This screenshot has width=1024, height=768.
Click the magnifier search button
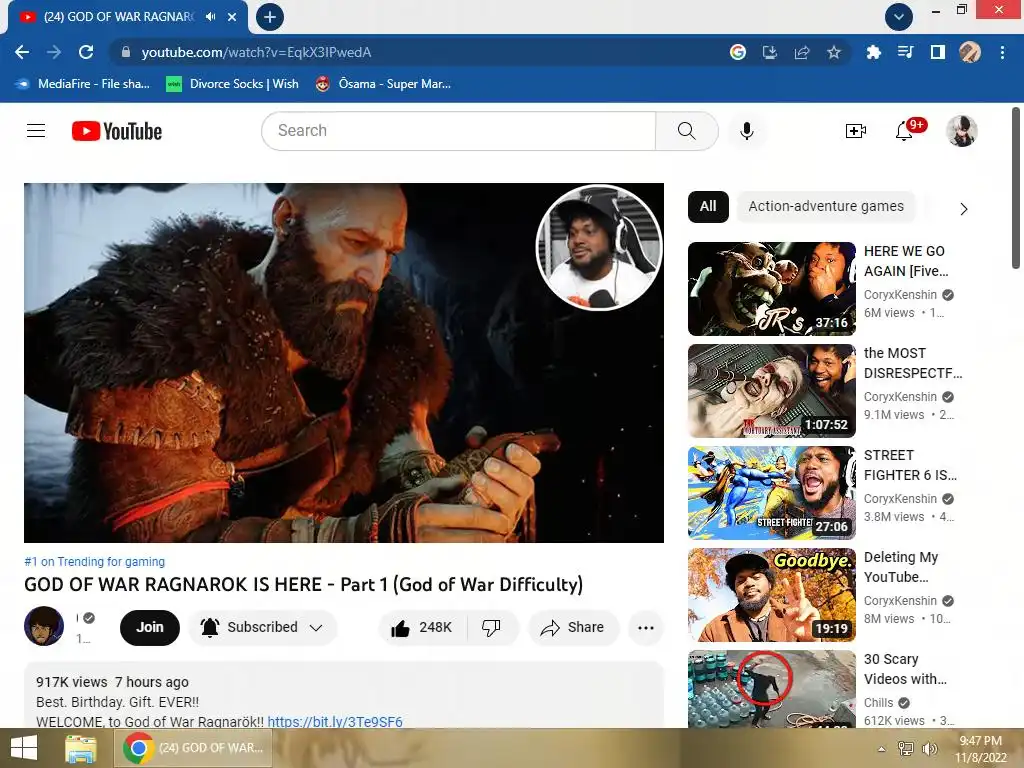click(686, 131)
